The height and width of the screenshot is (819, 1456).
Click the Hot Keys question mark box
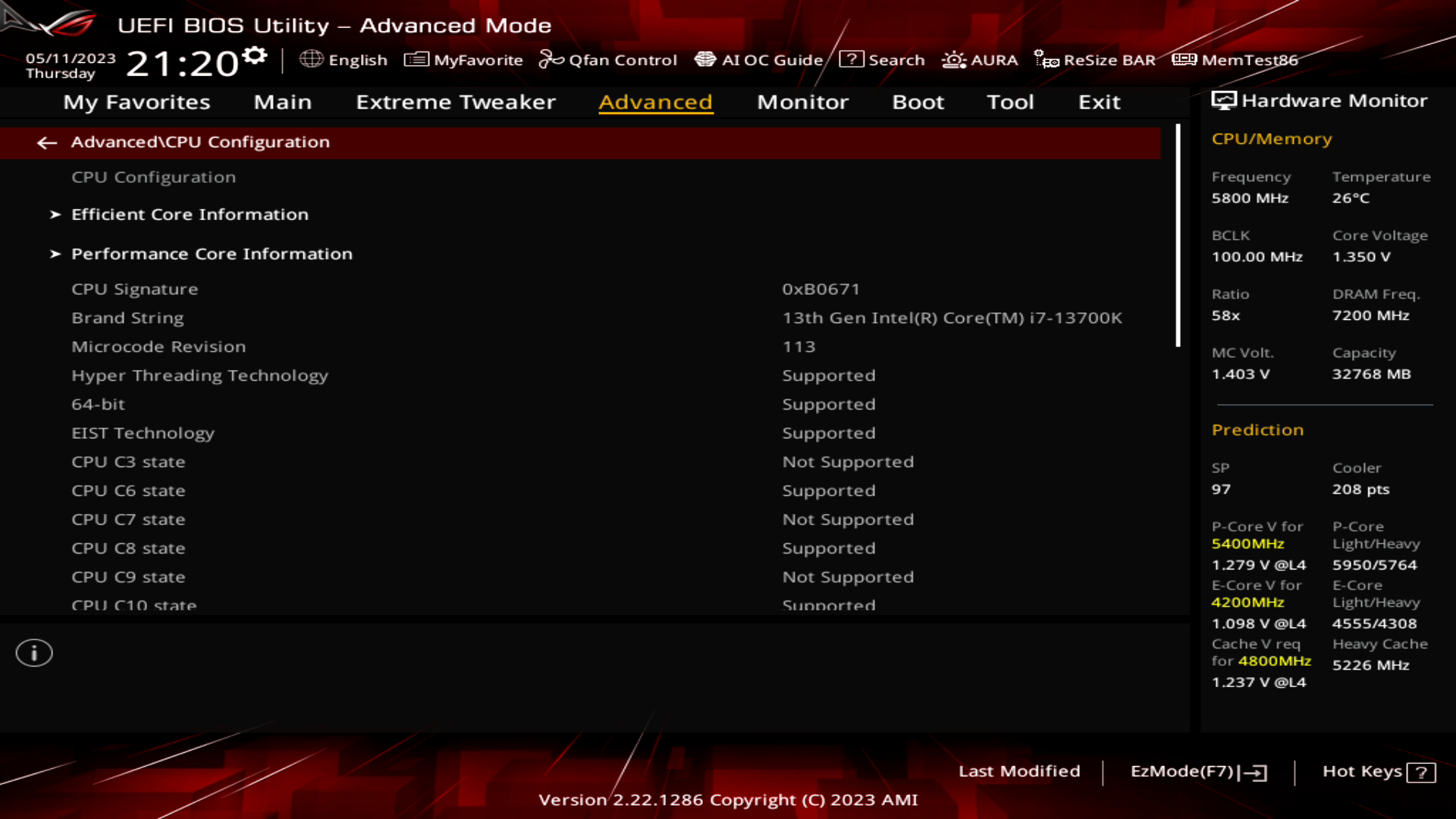(x=1421, y=773)
